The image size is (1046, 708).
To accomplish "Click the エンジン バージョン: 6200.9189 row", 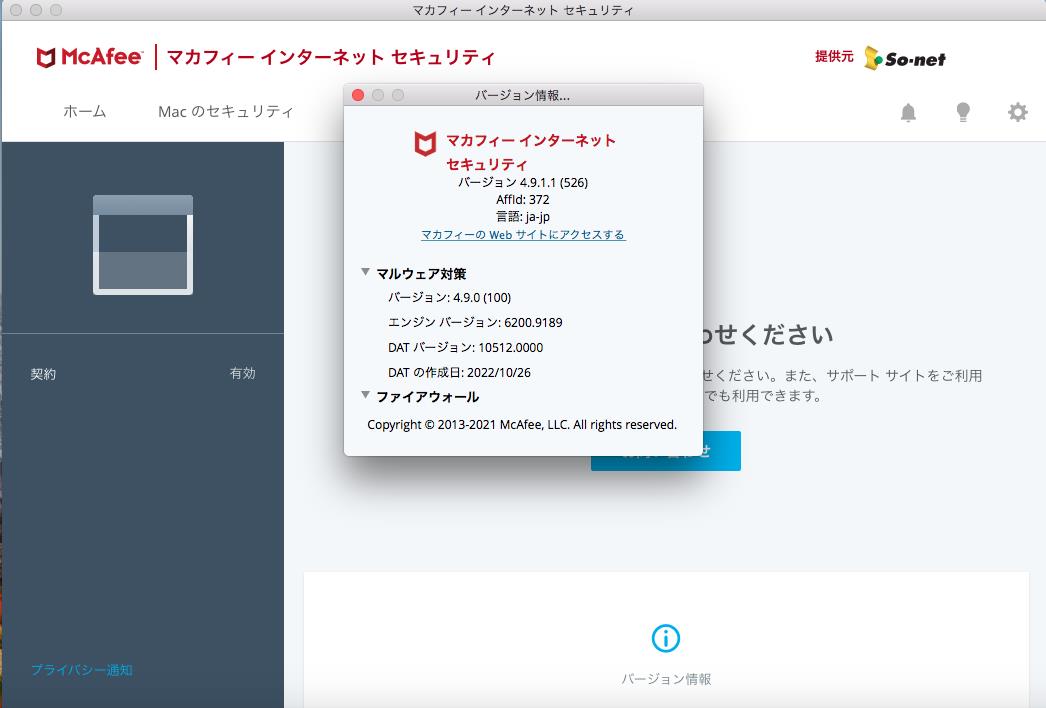I will (x=475, y=322).
